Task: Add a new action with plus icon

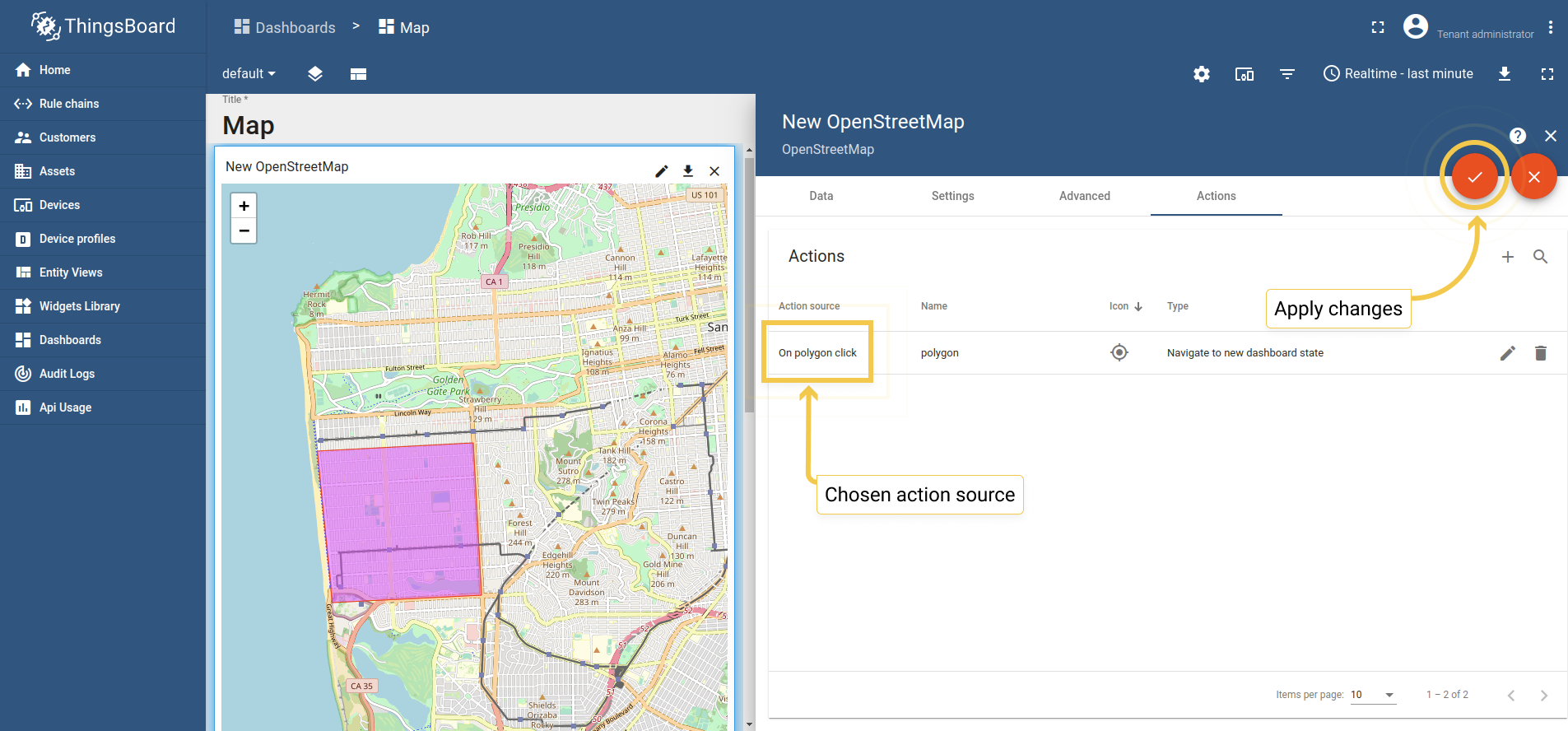Action: (1508, 257)
